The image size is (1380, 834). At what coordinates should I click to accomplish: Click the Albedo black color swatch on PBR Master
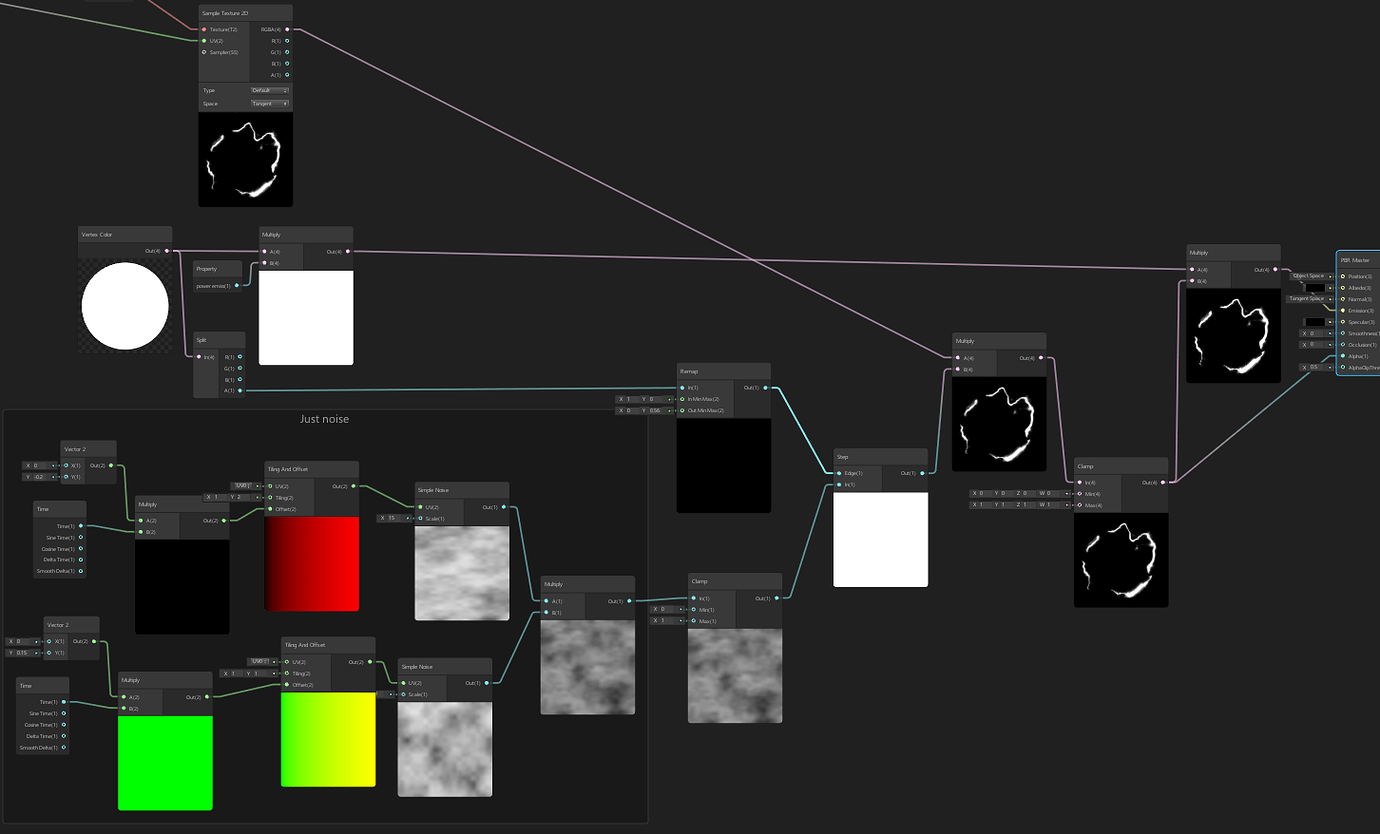click(x=1315, y=288)
